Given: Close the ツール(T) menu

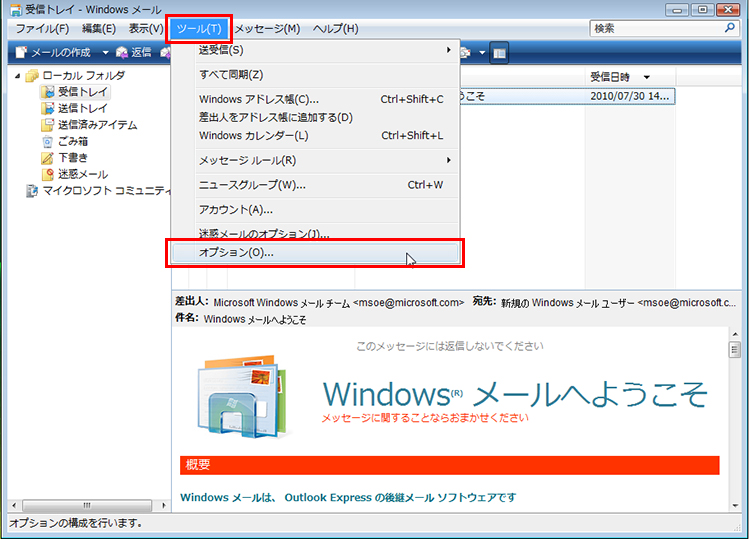Looking at the screenshot, I should (199, 29).
